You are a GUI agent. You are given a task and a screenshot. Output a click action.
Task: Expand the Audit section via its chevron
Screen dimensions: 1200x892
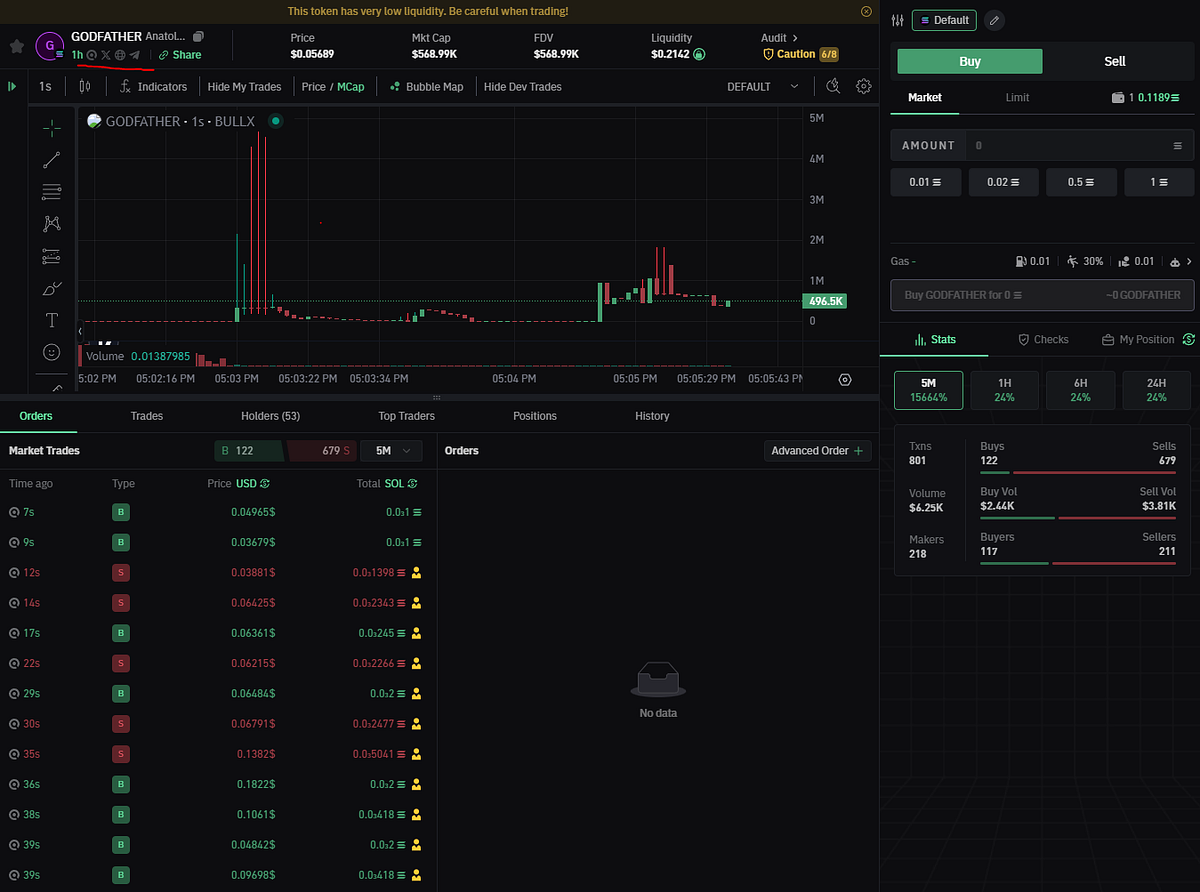pos(796,37)
